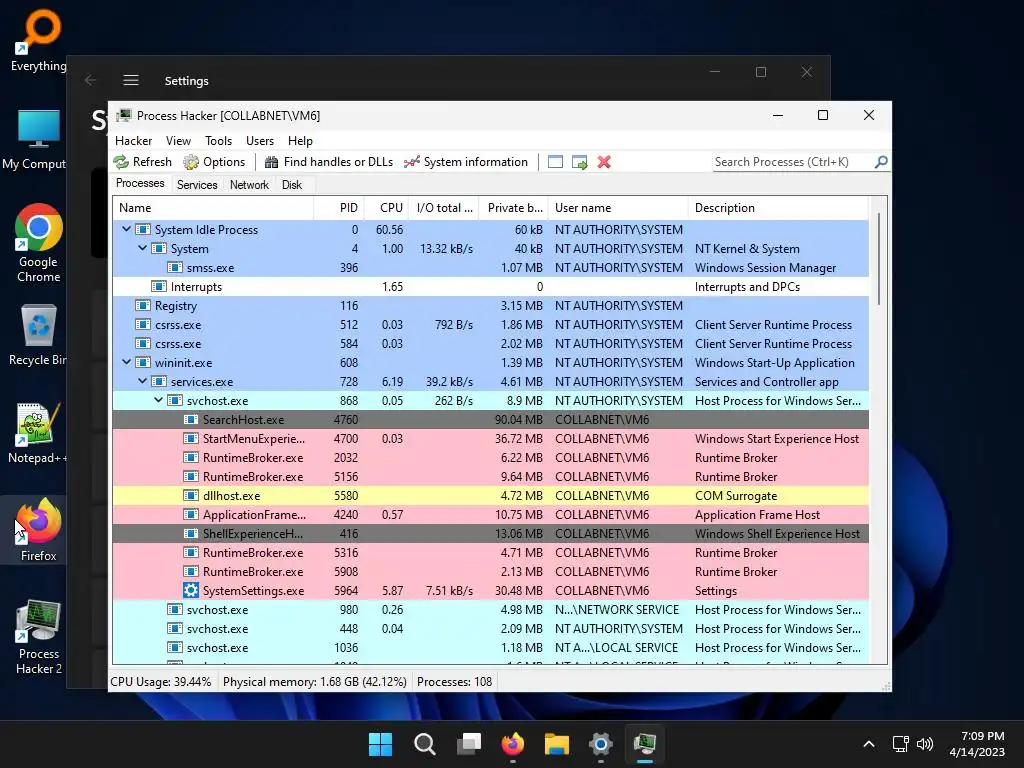Select the ApplicationFrame... process row
The height and width of the screenshot is (768, 1024).
[x=490, y=515]
